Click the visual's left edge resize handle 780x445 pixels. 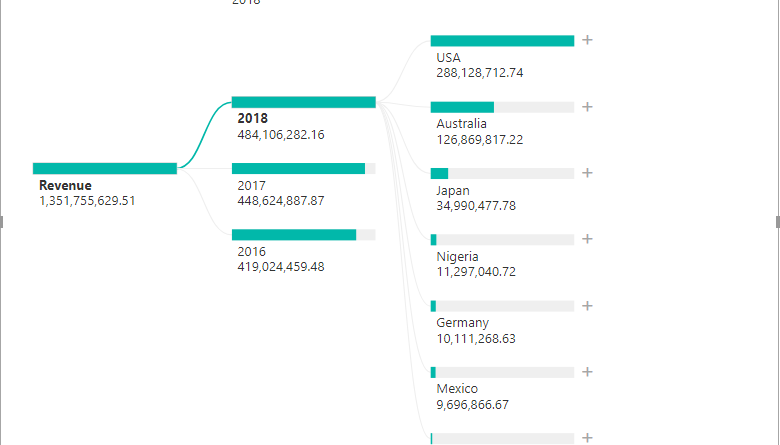(2, 221)
